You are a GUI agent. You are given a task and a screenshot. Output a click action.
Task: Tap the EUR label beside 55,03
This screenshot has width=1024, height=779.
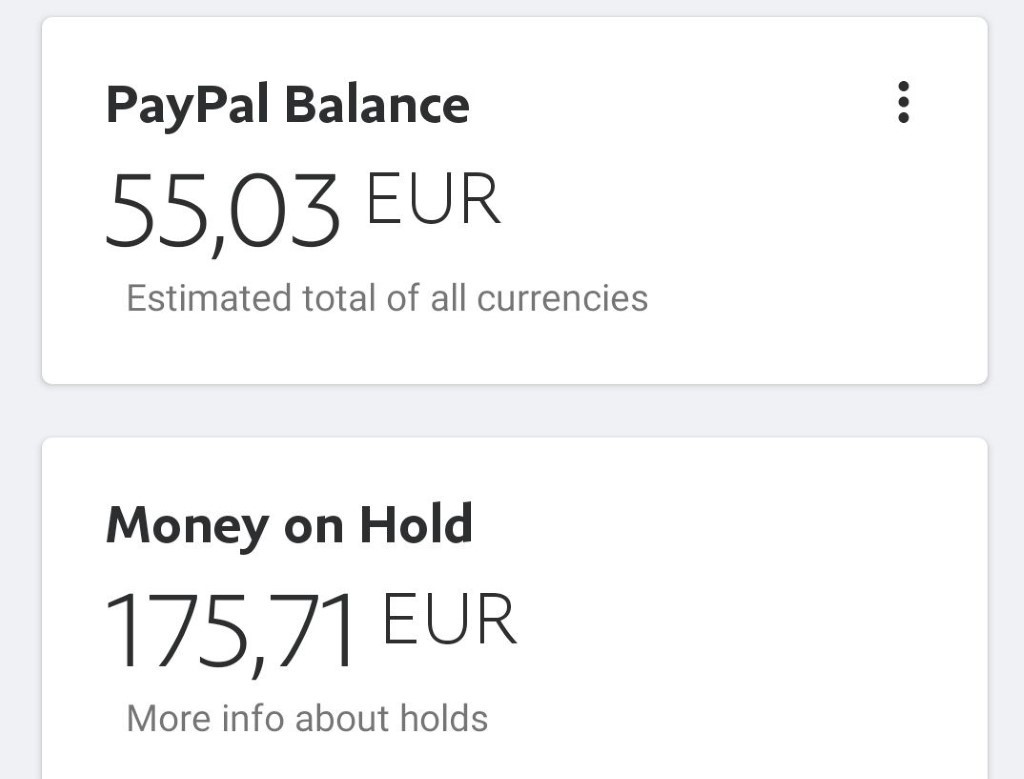(x=433, y=199)
